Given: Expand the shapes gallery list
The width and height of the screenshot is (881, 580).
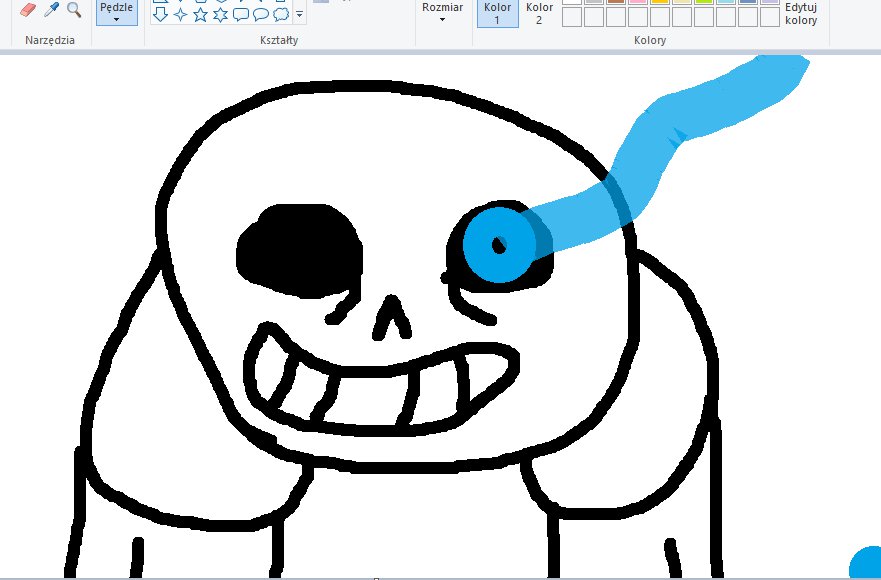Looking at the screenshot, I should click(299, 15).
